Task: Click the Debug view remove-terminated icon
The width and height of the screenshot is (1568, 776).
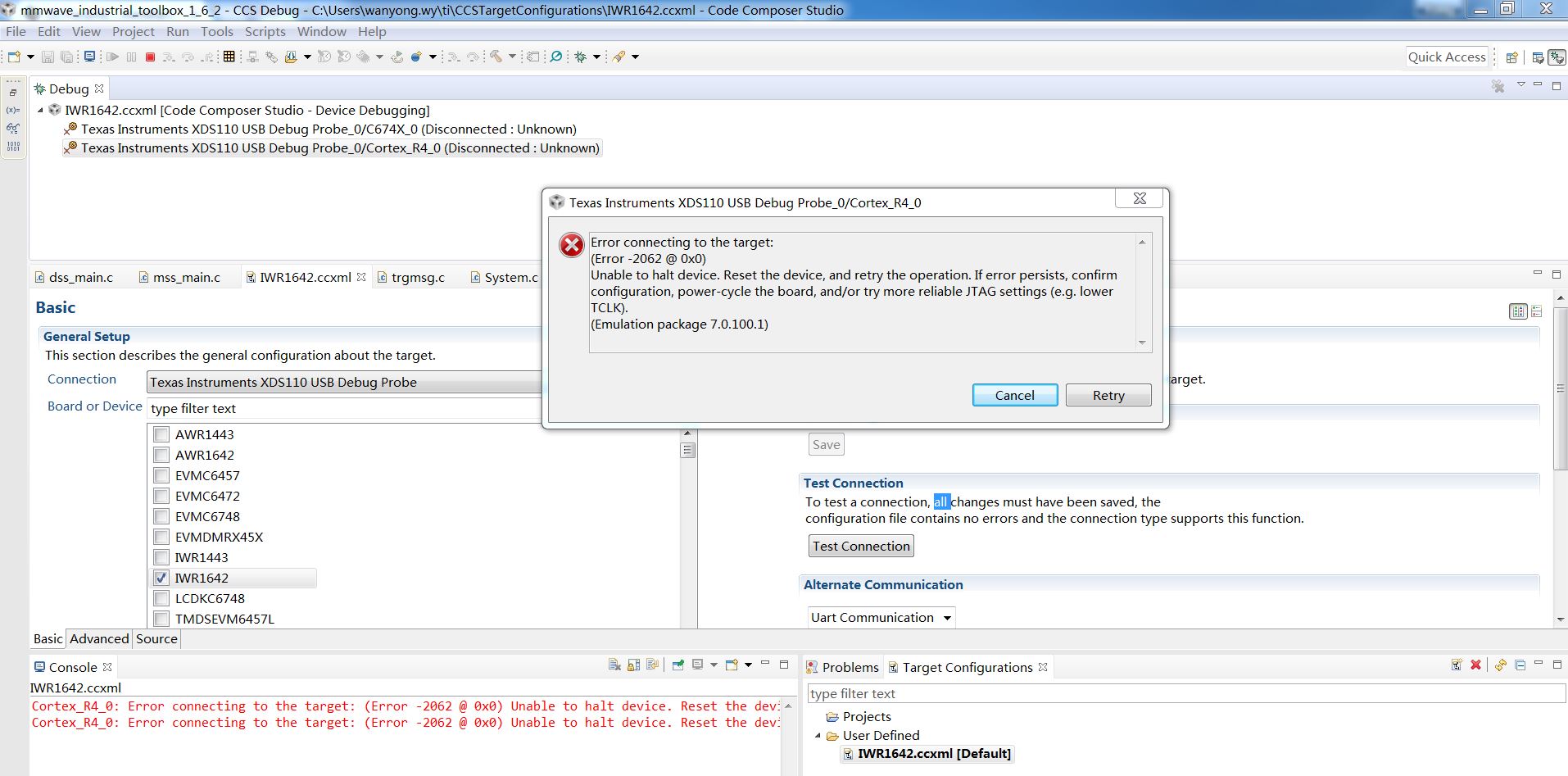Action: coord(1498,87)
